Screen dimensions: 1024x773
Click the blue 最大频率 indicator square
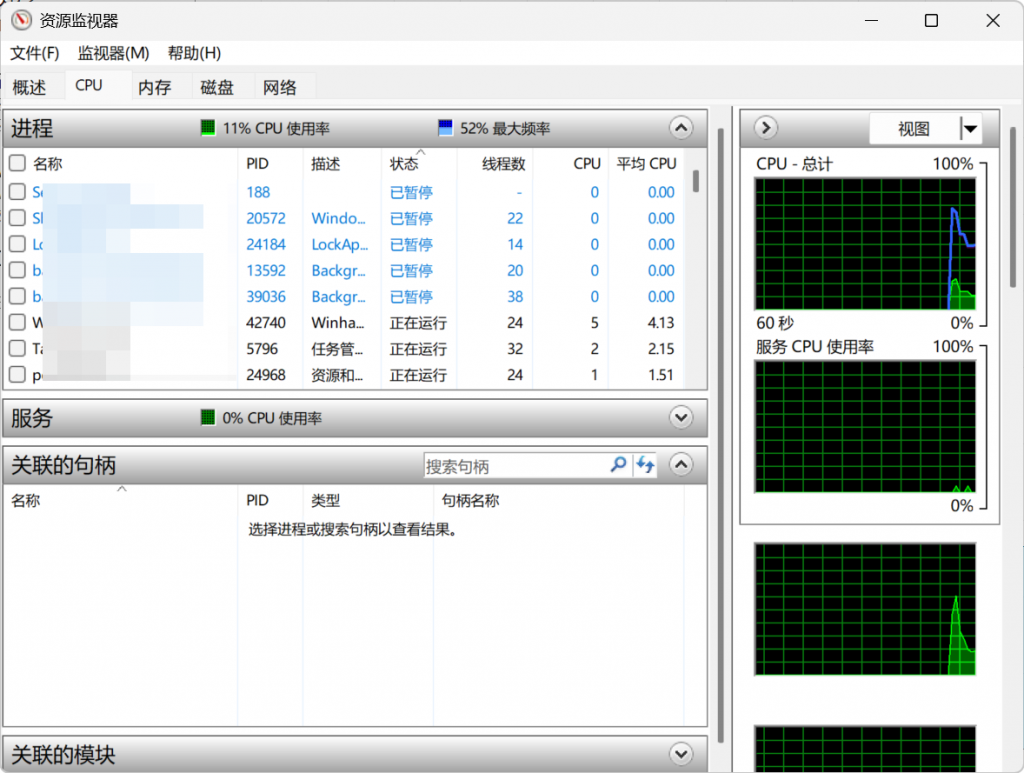point(445,127)
